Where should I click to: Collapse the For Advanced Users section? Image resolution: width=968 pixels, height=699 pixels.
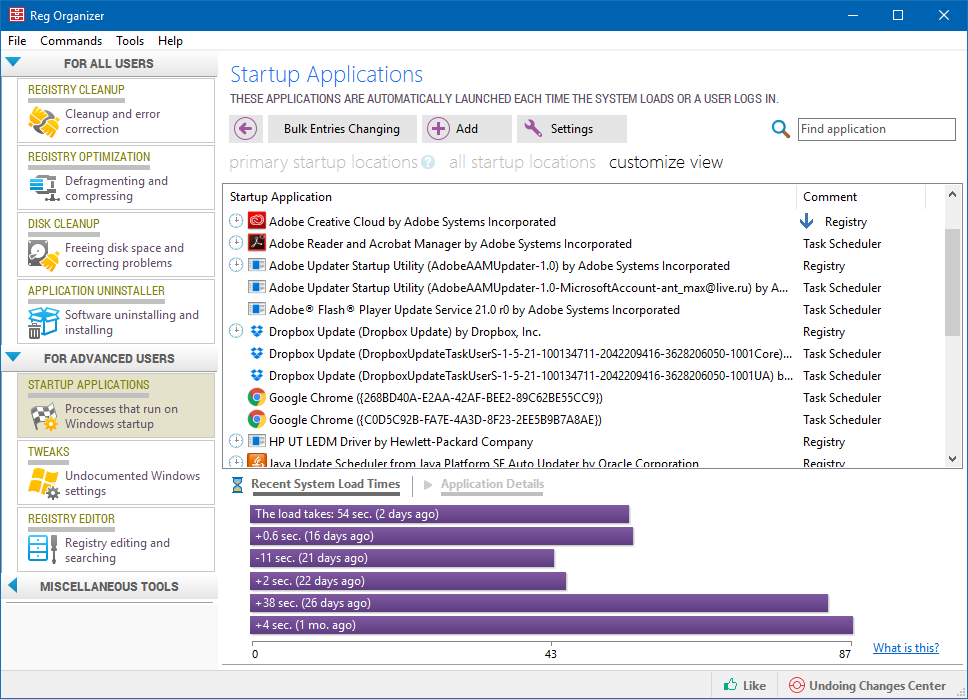13,358
